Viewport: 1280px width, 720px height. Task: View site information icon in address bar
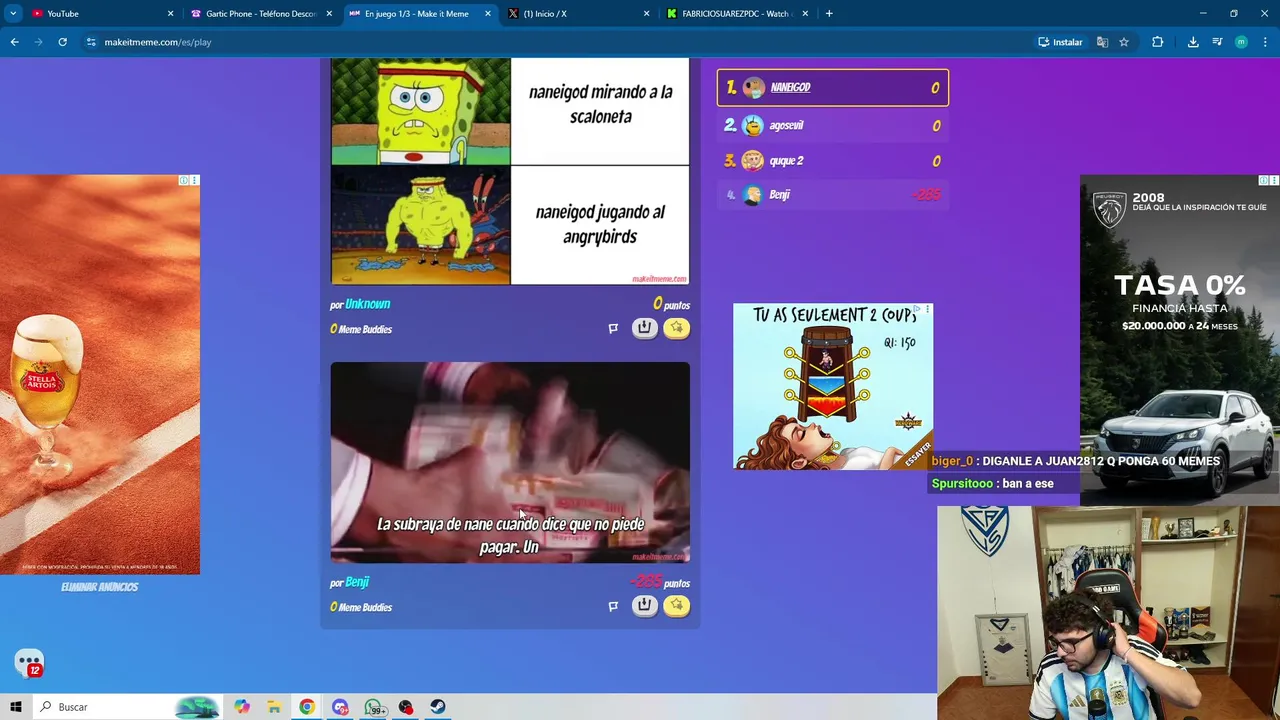[91, 42]
